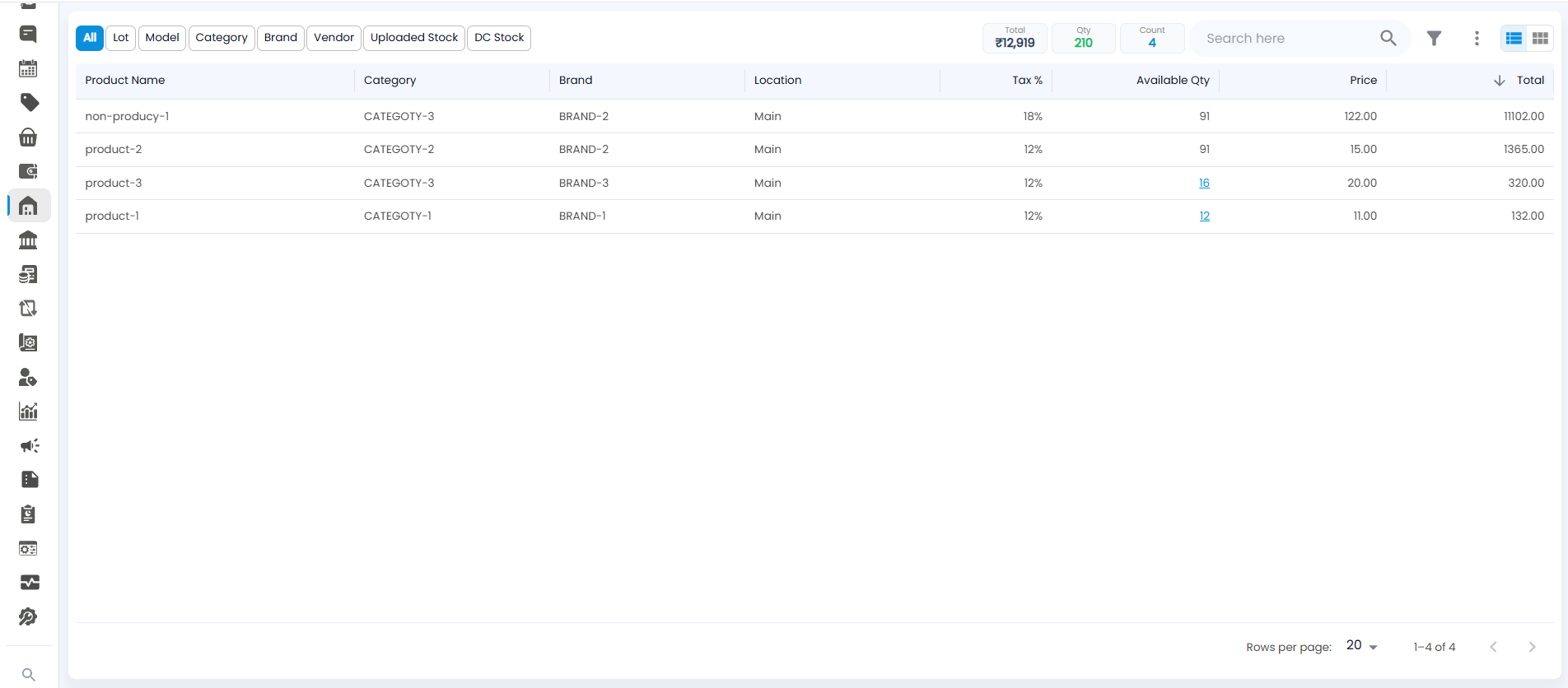1568x688 pixels.
Task: Click the Search here input field
Action: point(1288,38)
